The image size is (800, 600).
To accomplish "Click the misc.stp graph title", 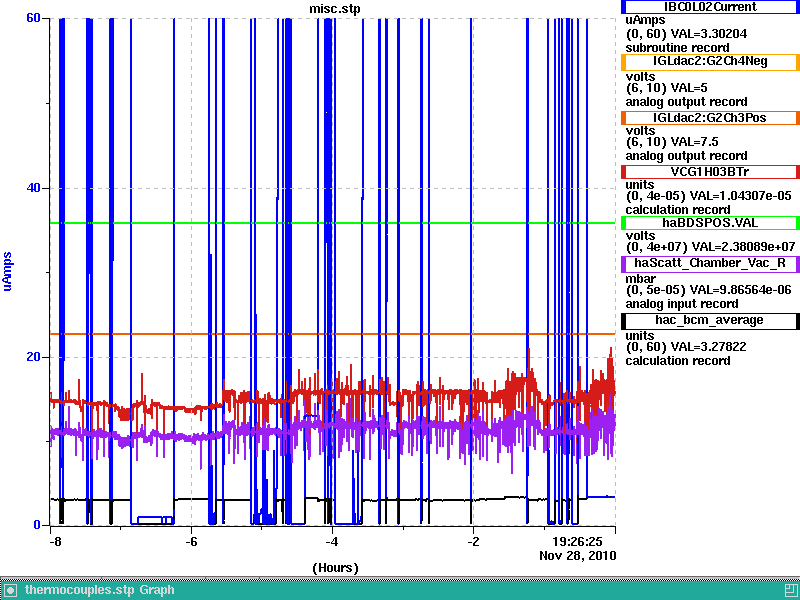I will pos(334,9).
